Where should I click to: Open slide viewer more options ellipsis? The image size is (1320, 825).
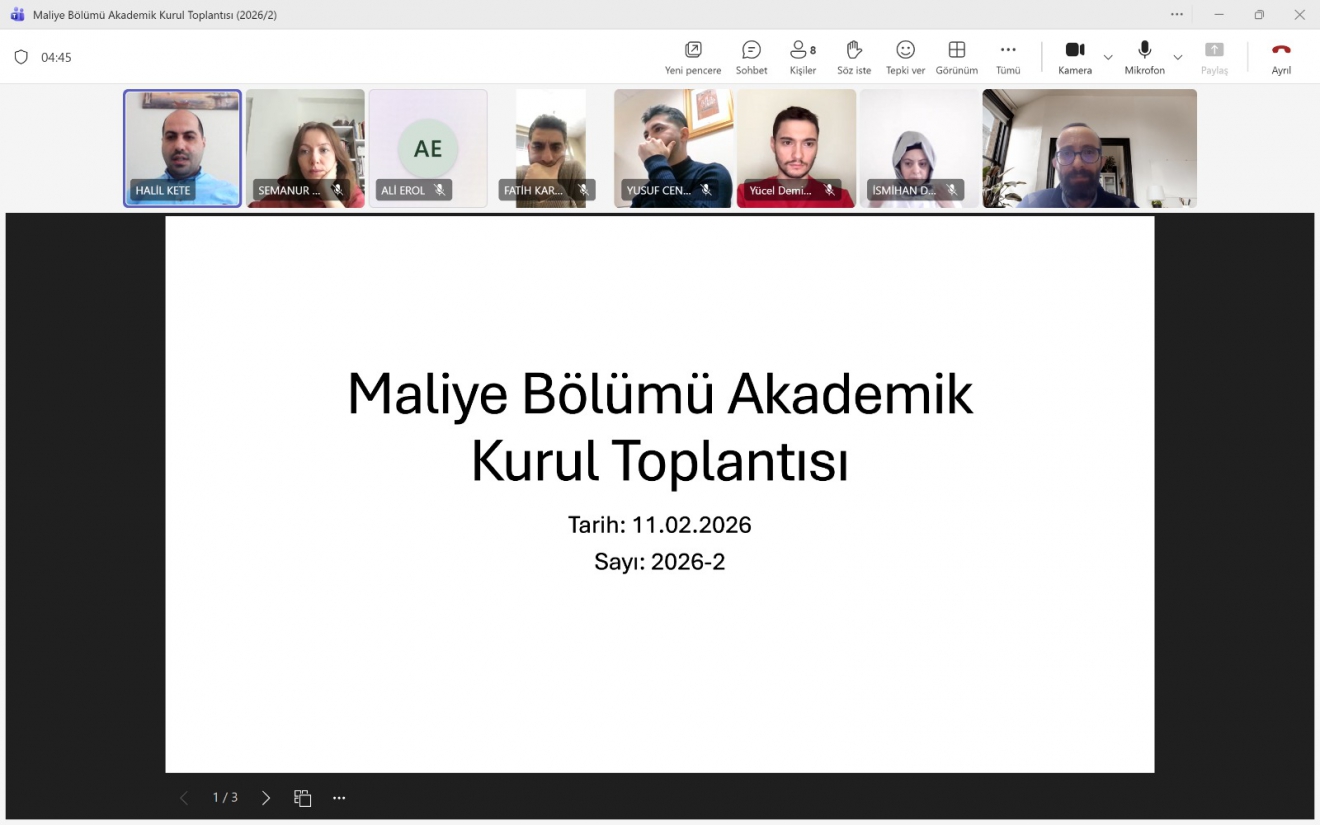339,798
